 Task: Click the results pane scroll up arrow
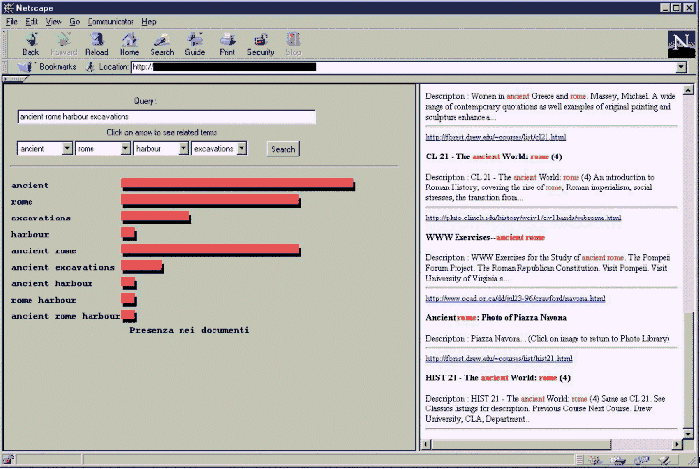coord(688,90)
